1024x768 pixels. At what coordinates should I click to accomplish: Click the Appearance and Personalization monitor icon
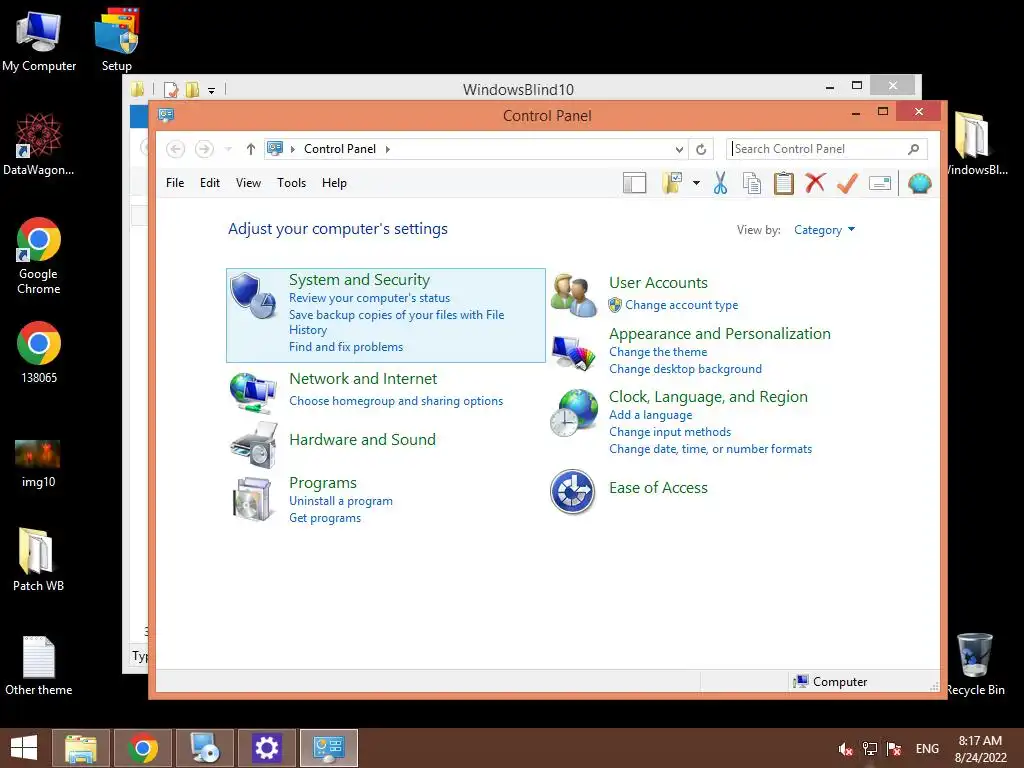coord(573,353)
